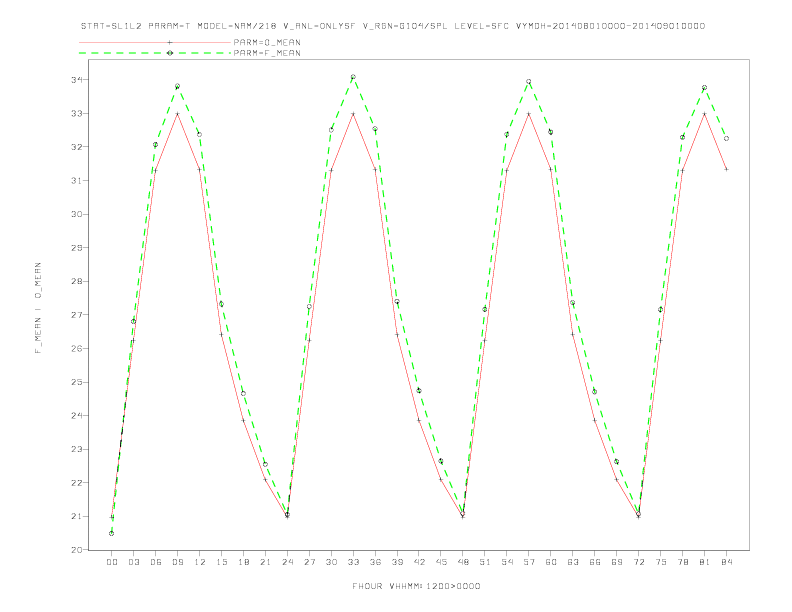The image size is (792, 612).
Task: Click the y-axis tick label 32
Action: coord(76,147)
